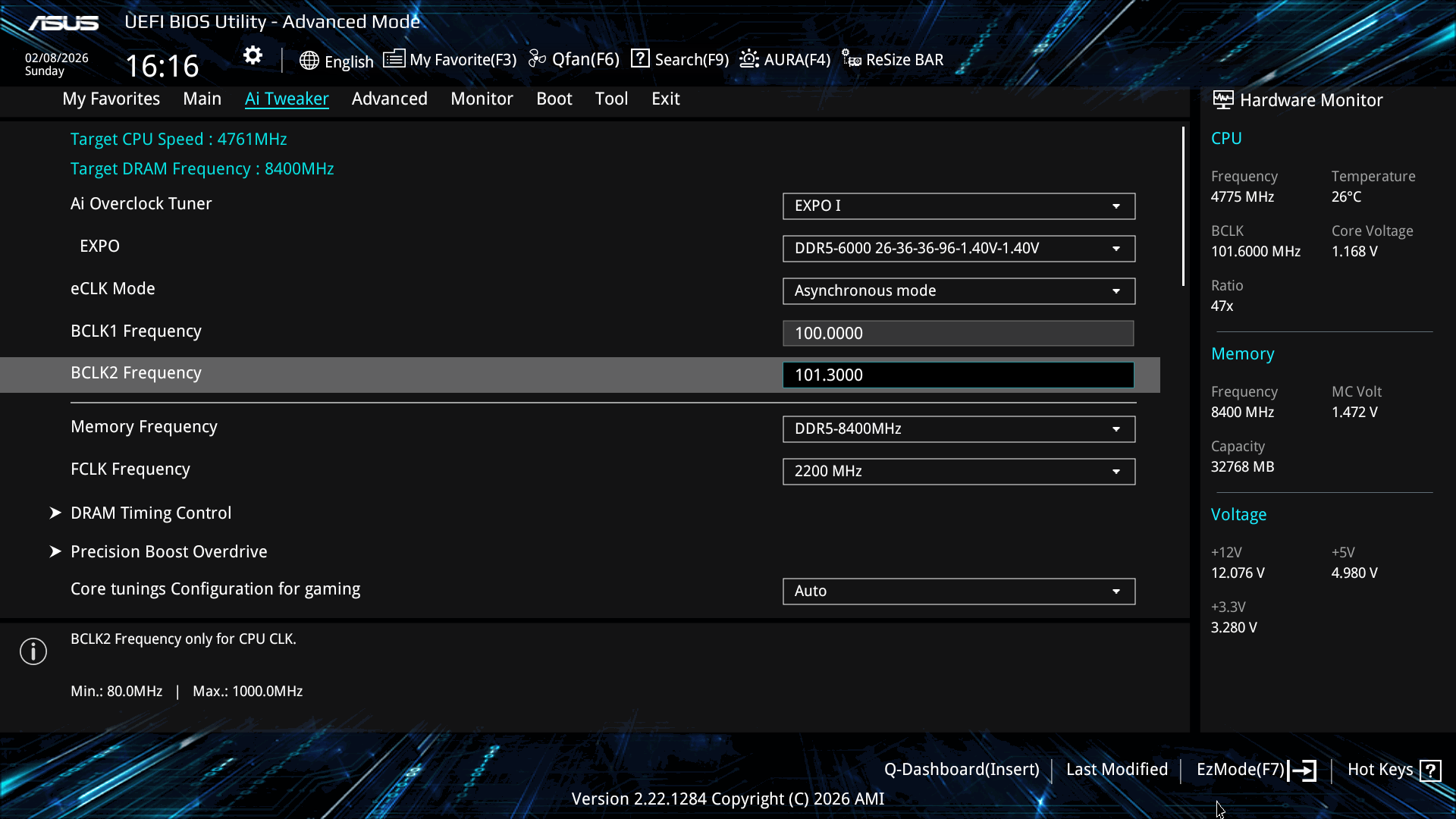Click the ReSize BAR icon
Image resolution: width=1456 pixels, height=819 pixels.
pyautogui.click(x=851, y=58)
